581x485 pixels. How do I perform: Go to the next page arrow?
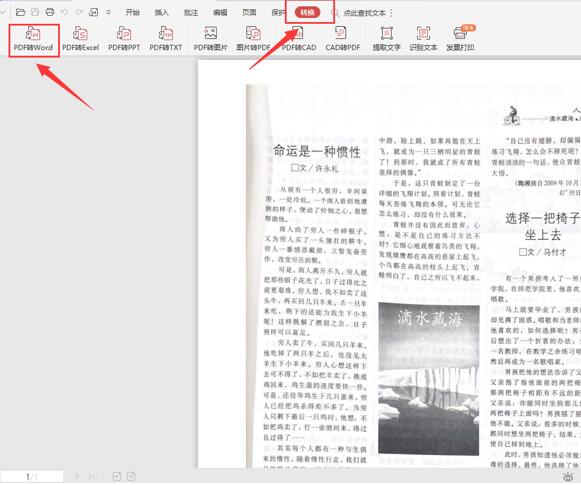pyautogui.click(x=77, y=477)
